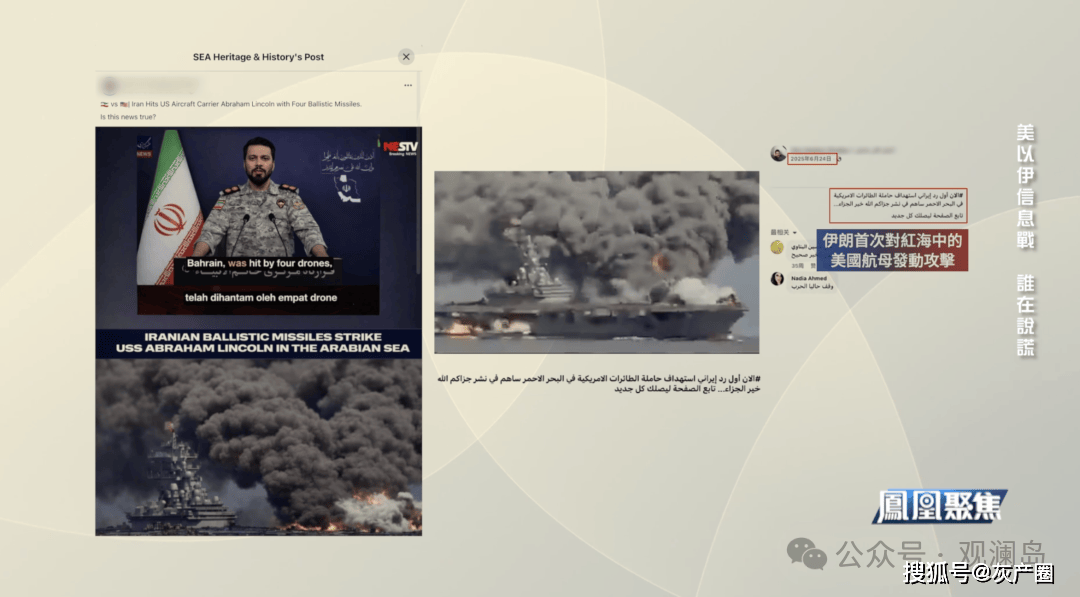Open the center burning aircraft carrier photo
This screenshot has height=597, width=1080.
click(596, 262)
